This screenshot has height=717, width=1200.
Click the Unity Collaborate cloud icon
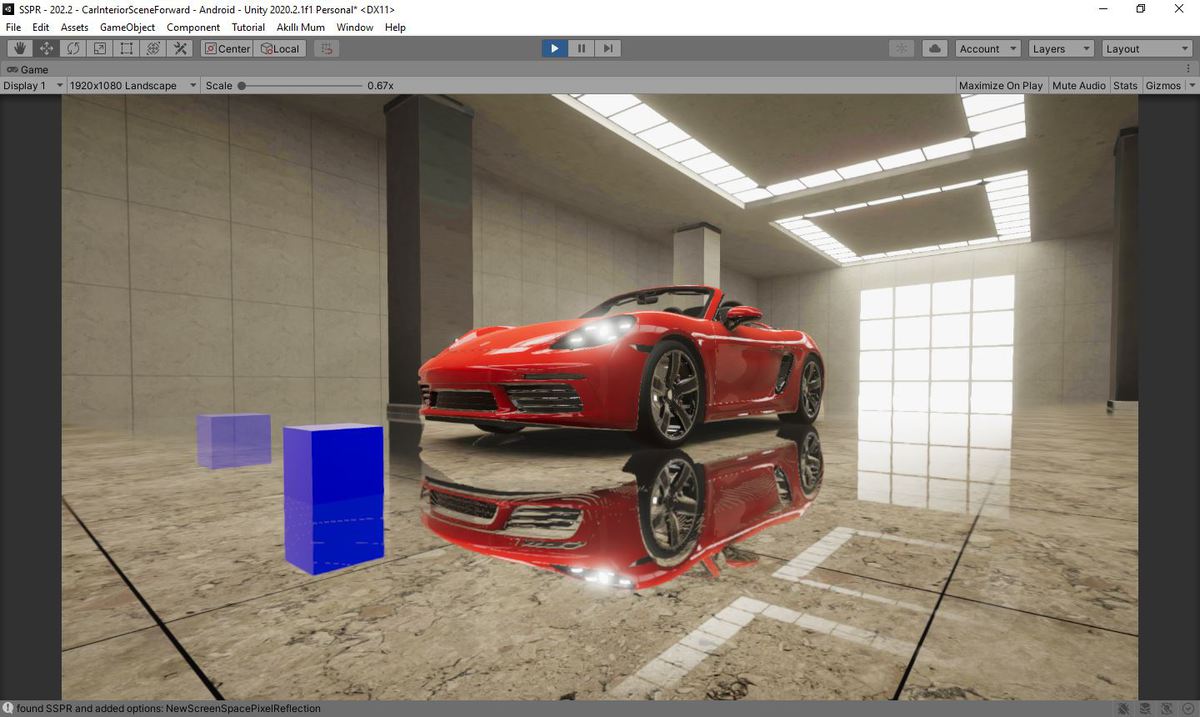pos(934,47)
